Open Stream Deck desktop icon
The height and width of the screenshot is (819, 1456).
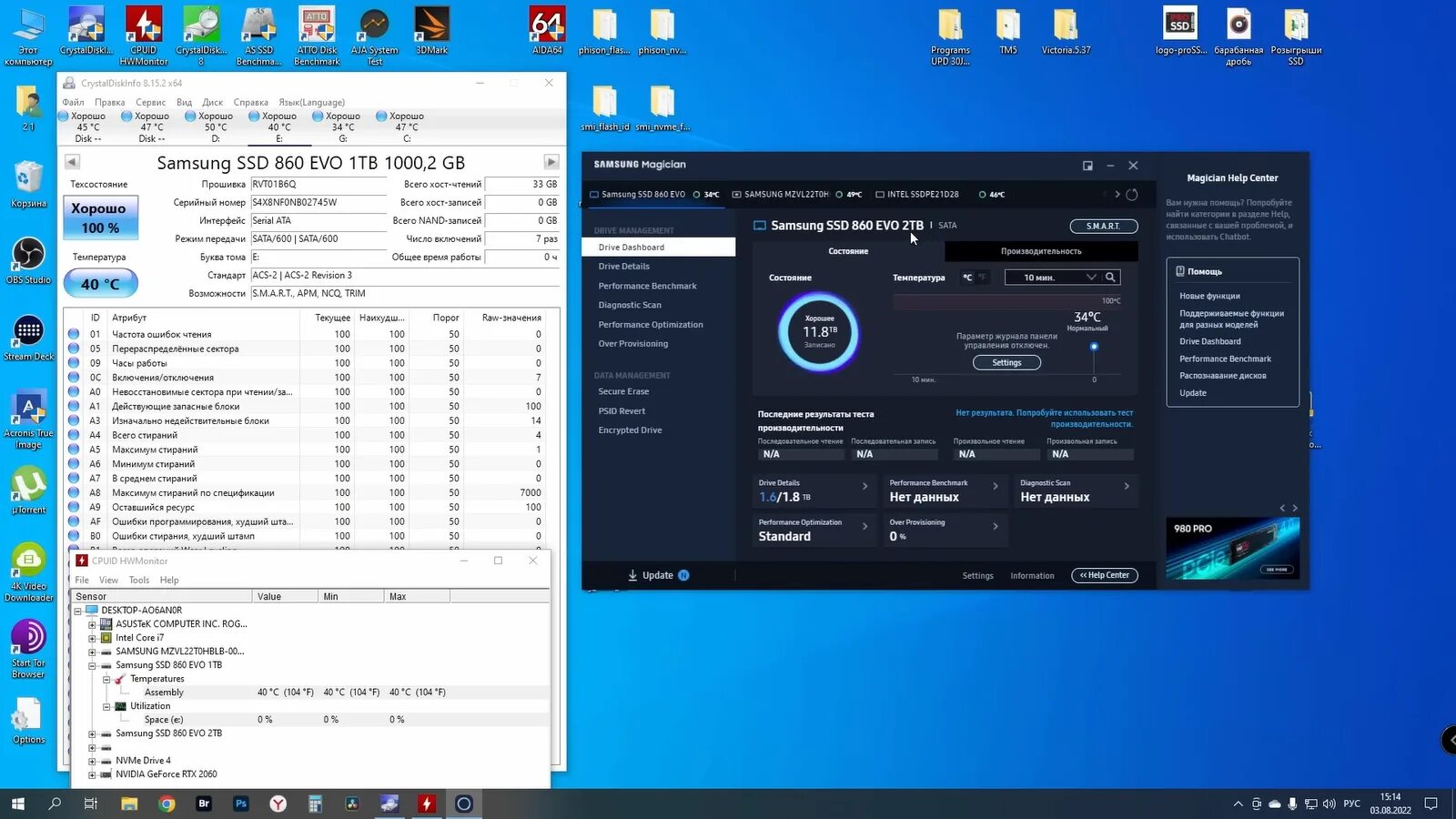pos(28,338)
